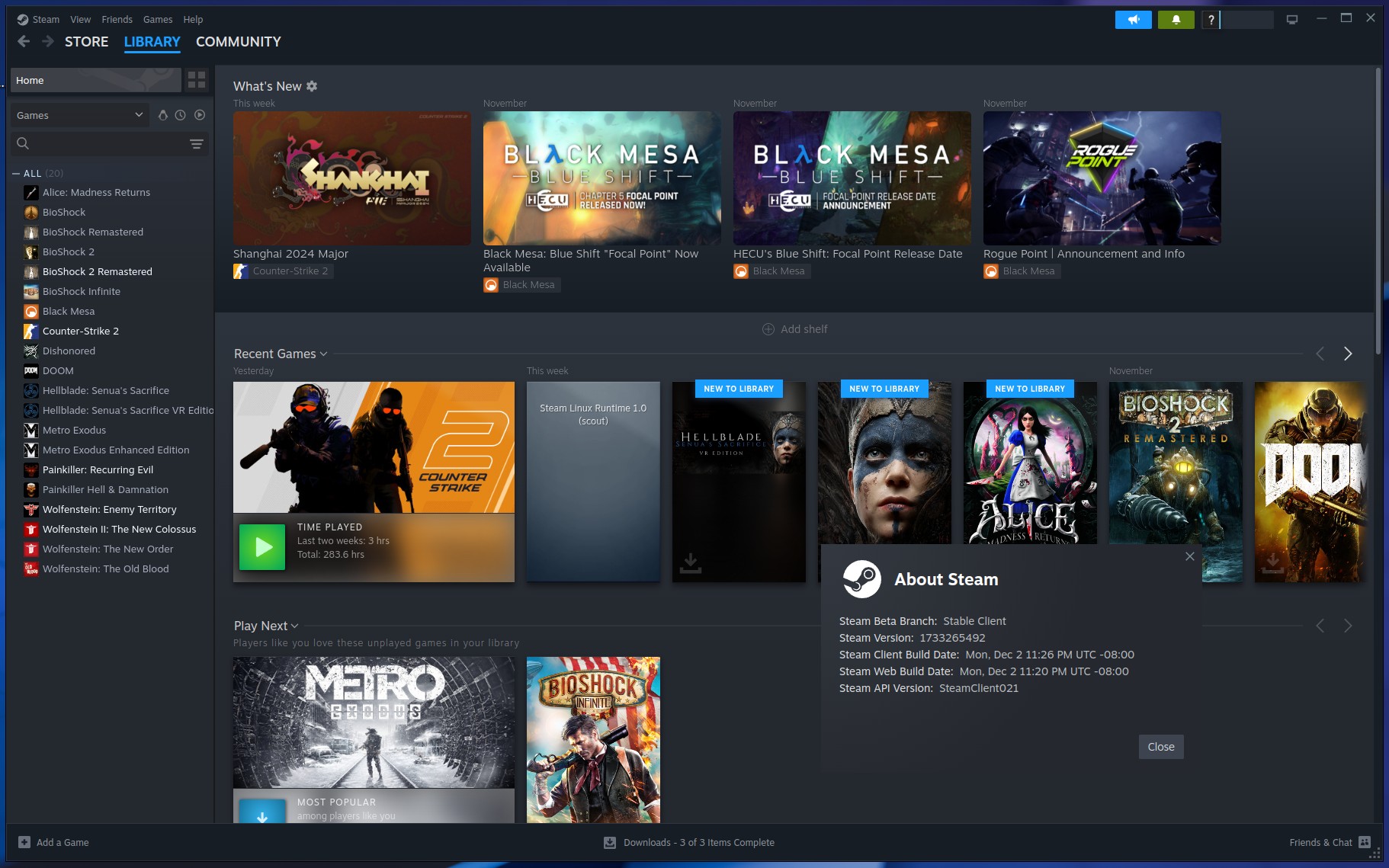This screenshot has width=1389, height=868.
Task: Open the question mark help button
Action: click(1211, 20)
